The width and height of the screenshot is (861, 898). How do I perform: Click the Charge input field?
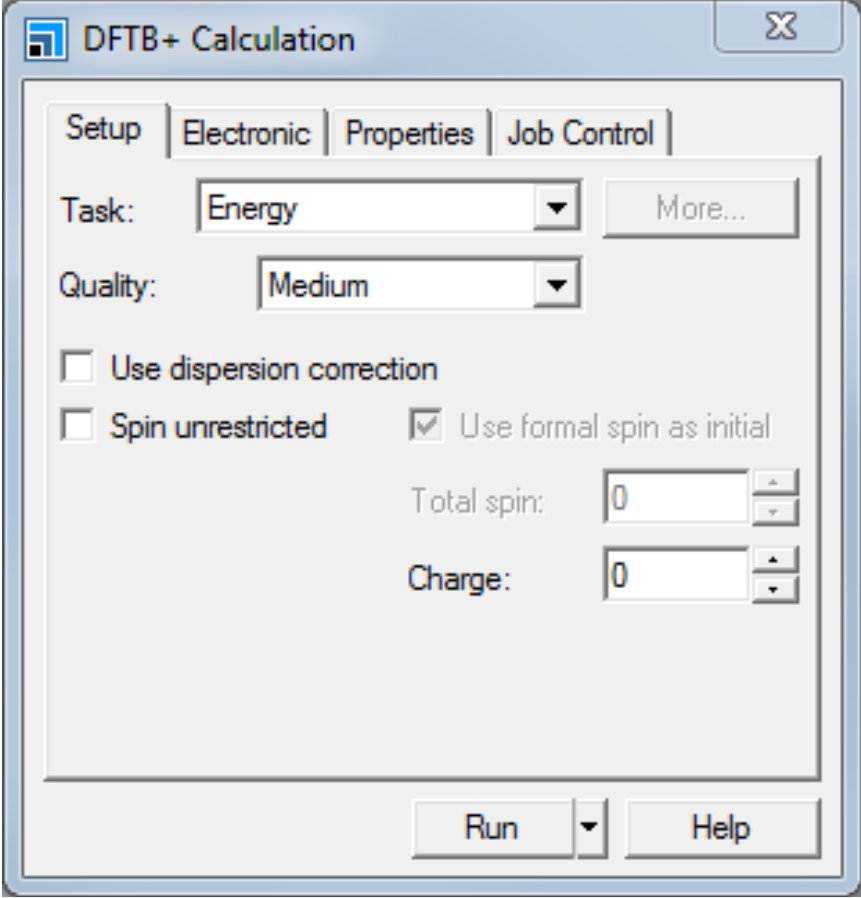675,575
